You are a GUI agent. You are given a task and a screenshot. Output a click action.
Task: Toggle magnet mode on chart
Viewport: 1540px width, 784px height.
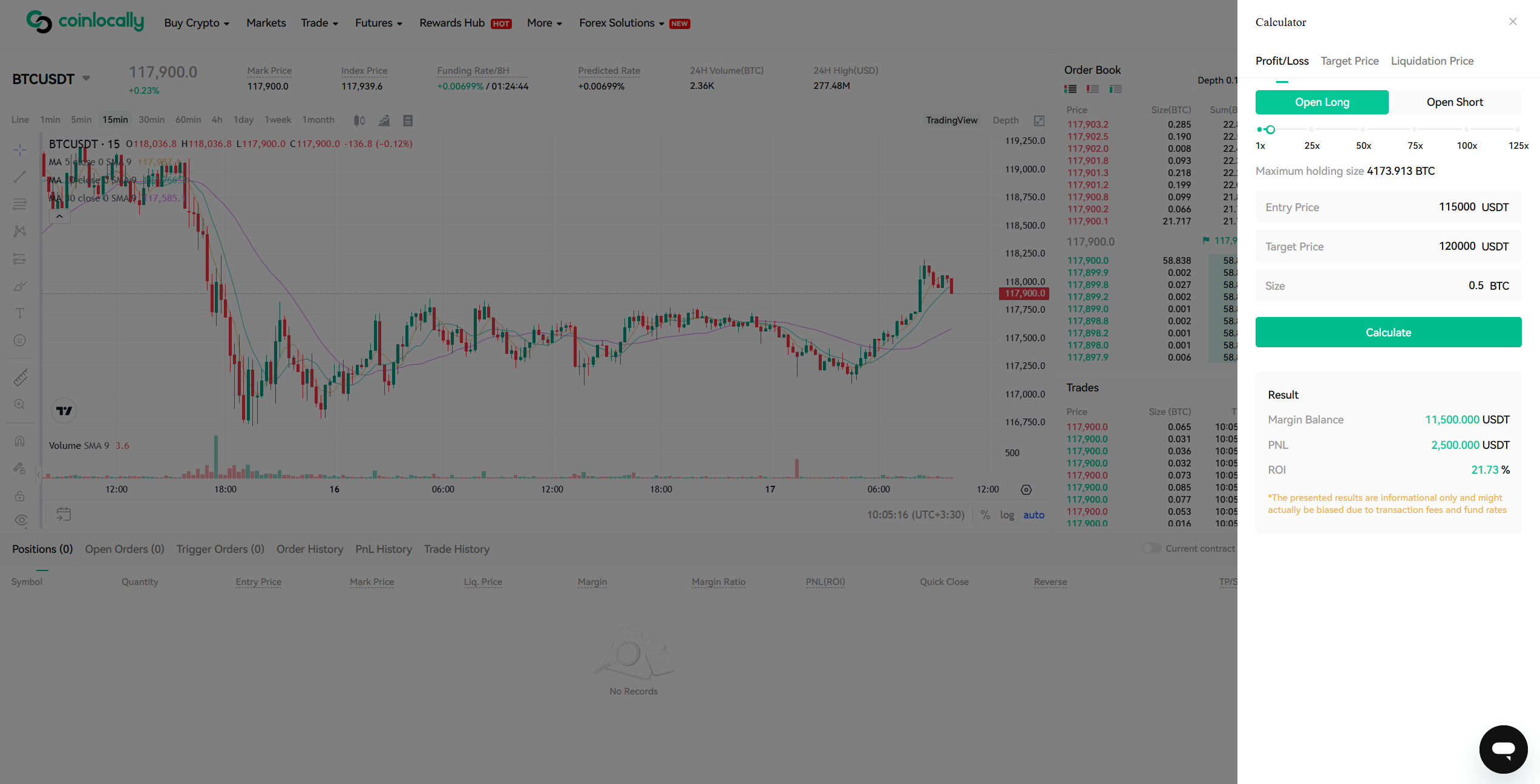(x=20, y=441)
